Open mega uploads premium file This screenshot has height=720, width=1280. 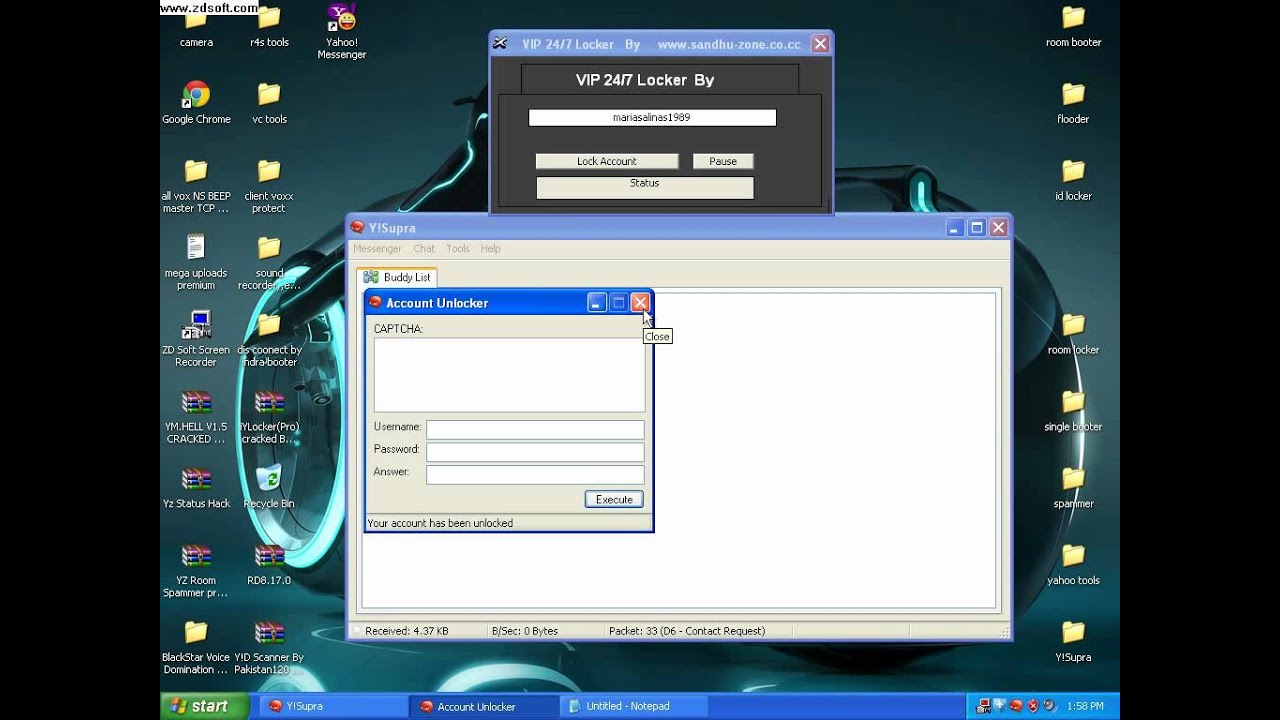pyautogui.click(x=196, y=262)
